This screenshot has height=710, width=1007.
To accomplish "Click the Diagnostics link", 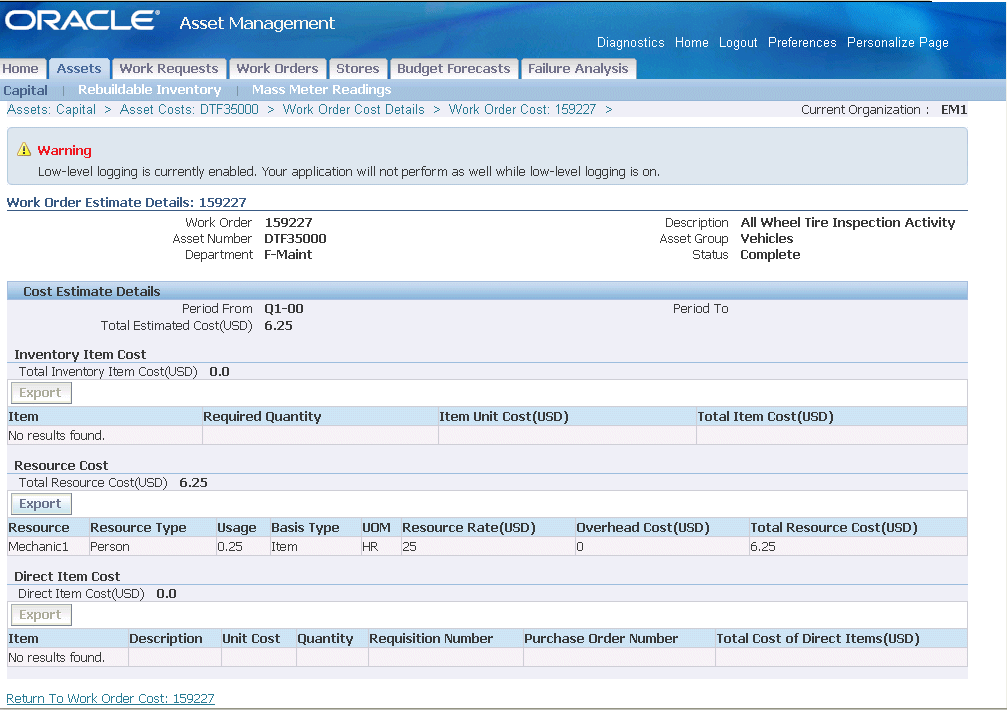I will tap(631, 42).
